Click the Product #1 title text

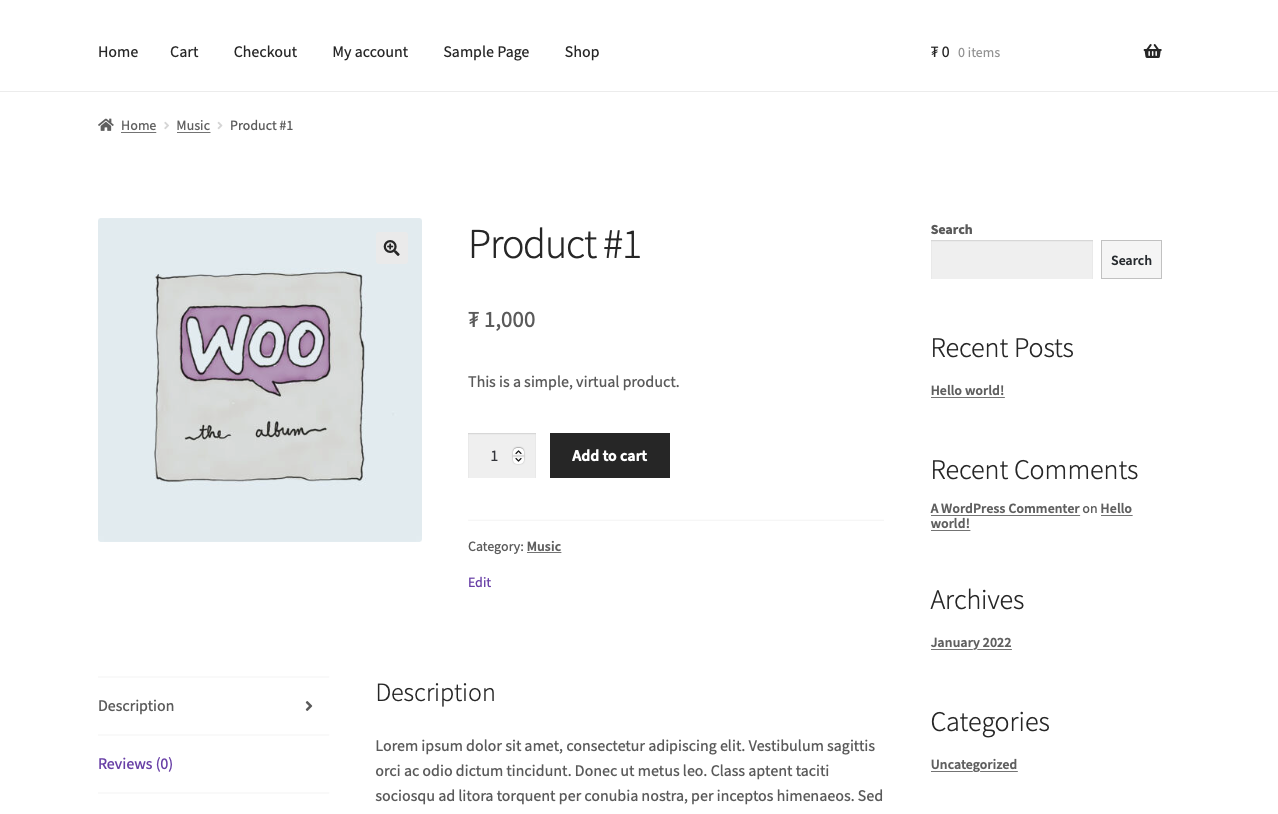[x=554, y=244]
